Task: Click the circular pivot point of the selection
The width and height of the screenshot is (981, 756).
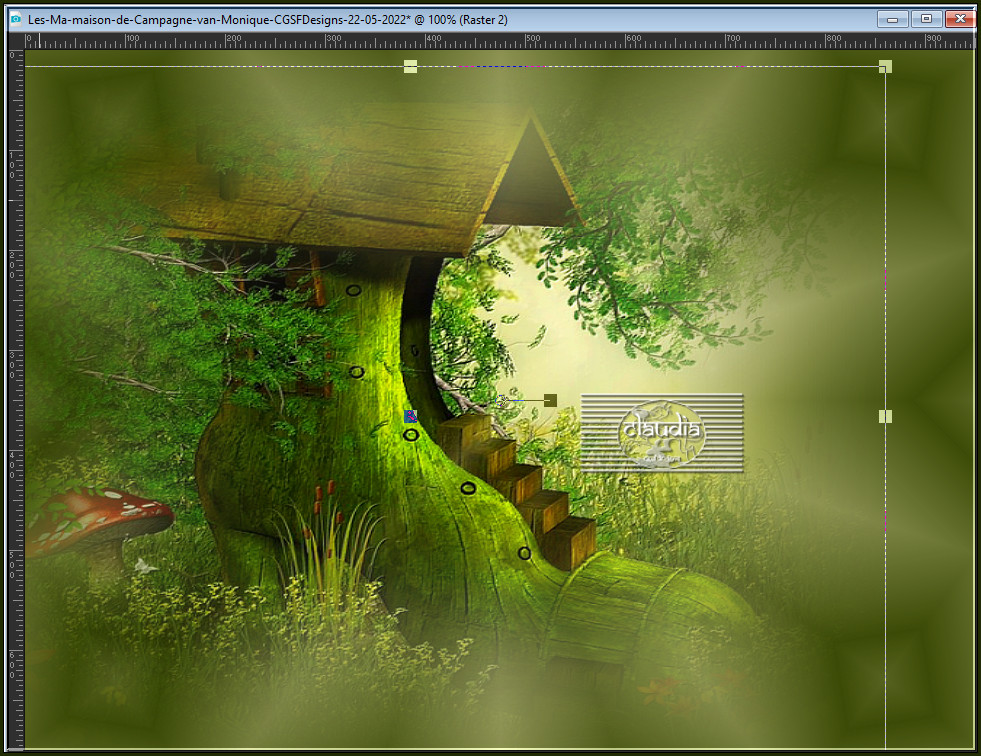Action: [502, 401]
